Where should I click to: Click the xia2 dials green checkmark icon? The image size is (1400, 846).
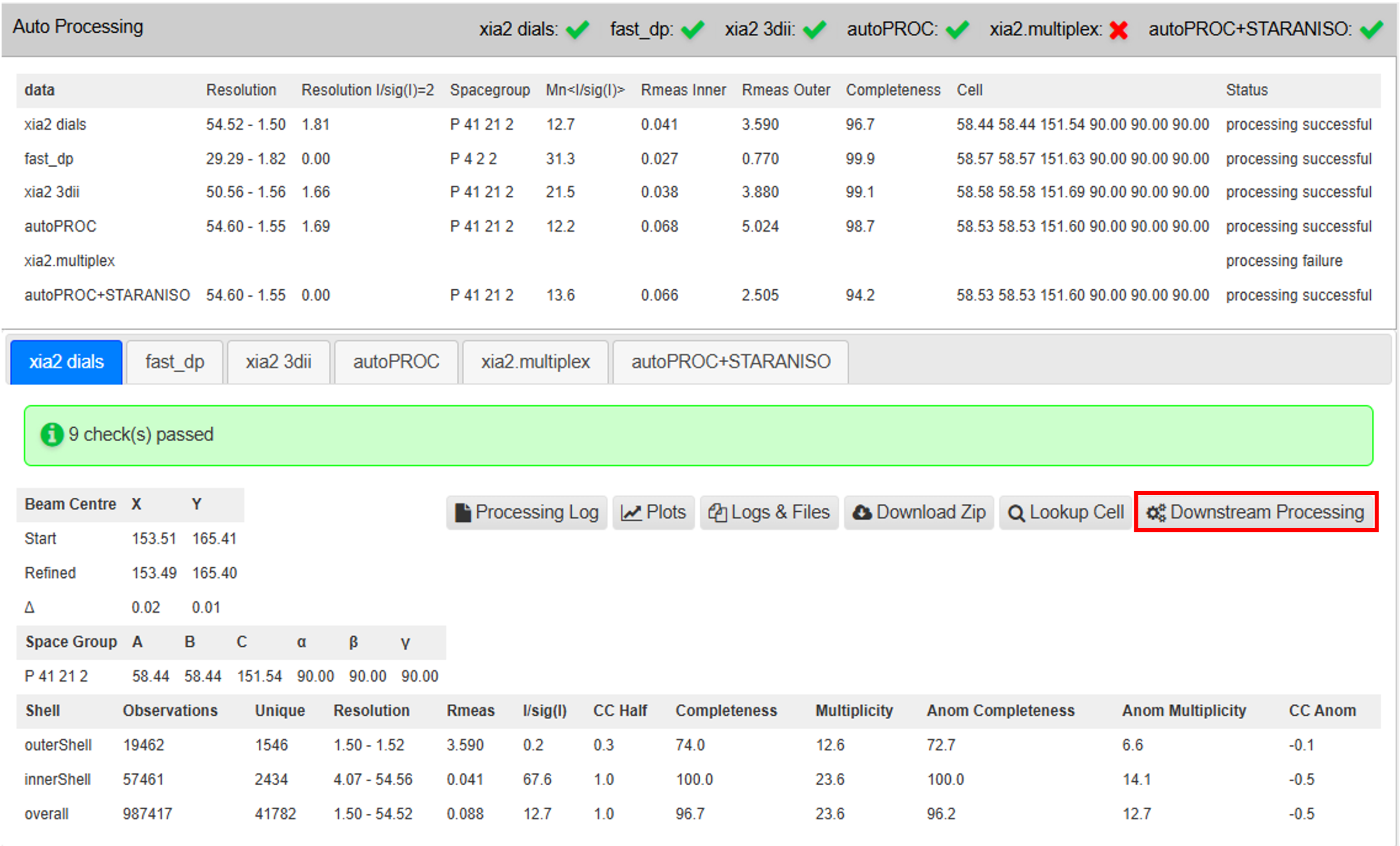pos(577,29)
